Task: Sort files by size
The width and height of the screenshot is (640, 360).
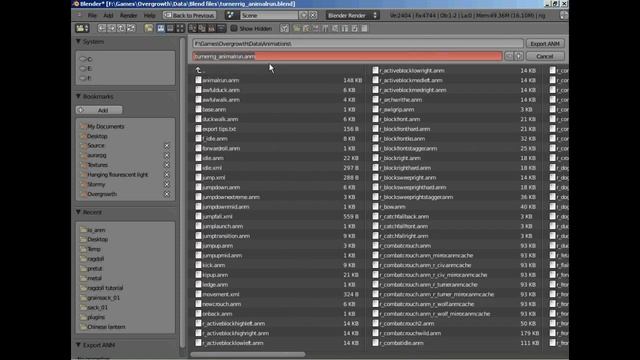Action: [x=221, y=28]
